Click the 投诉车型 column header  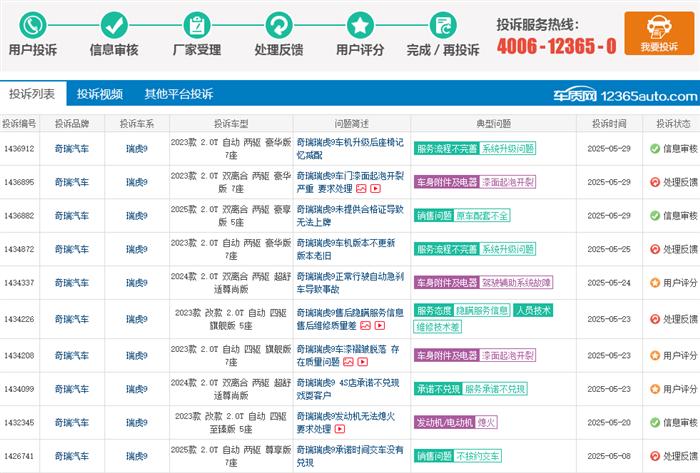231,124
